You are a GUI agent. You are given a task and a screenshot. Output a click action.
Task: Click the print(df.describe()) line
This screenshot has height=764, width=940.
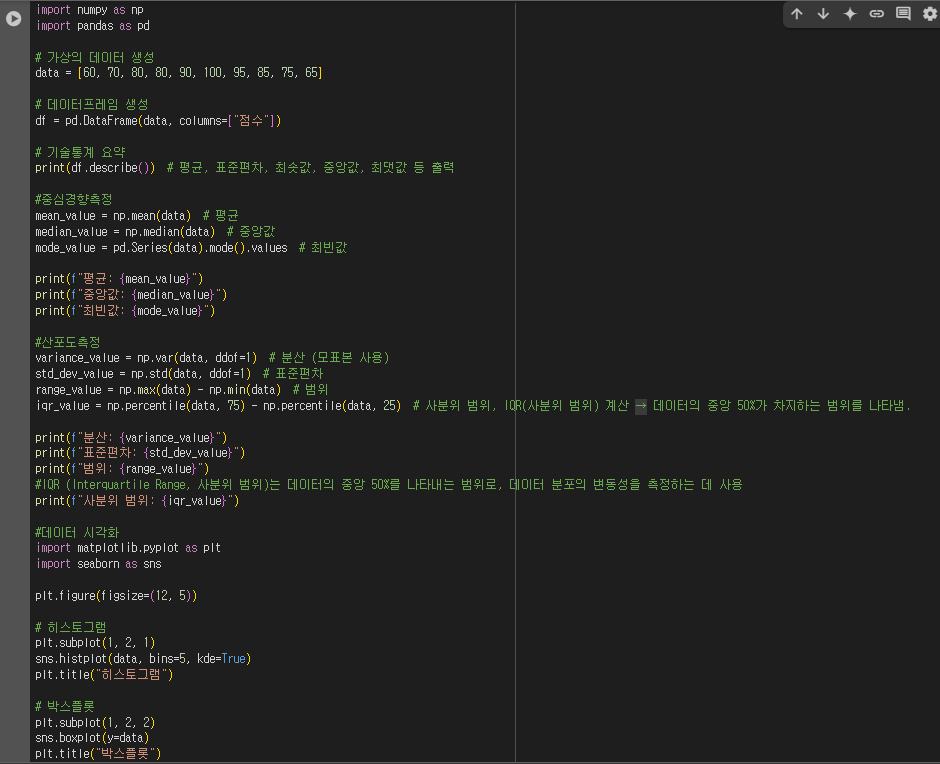tap(245, 167)
